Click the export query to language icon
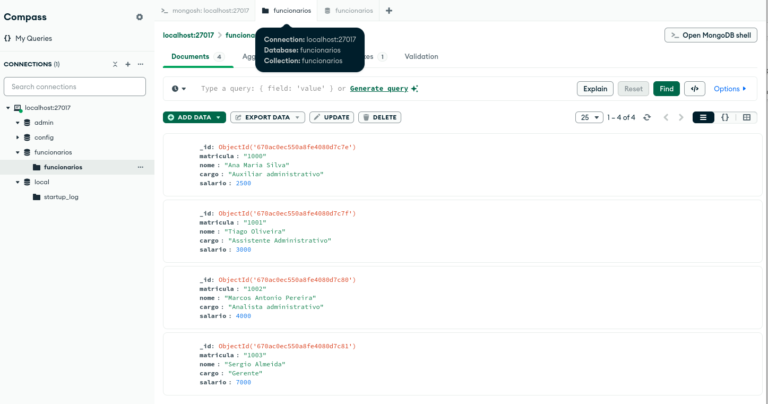This screenshot has height=404, width=768. click(695, 88)
